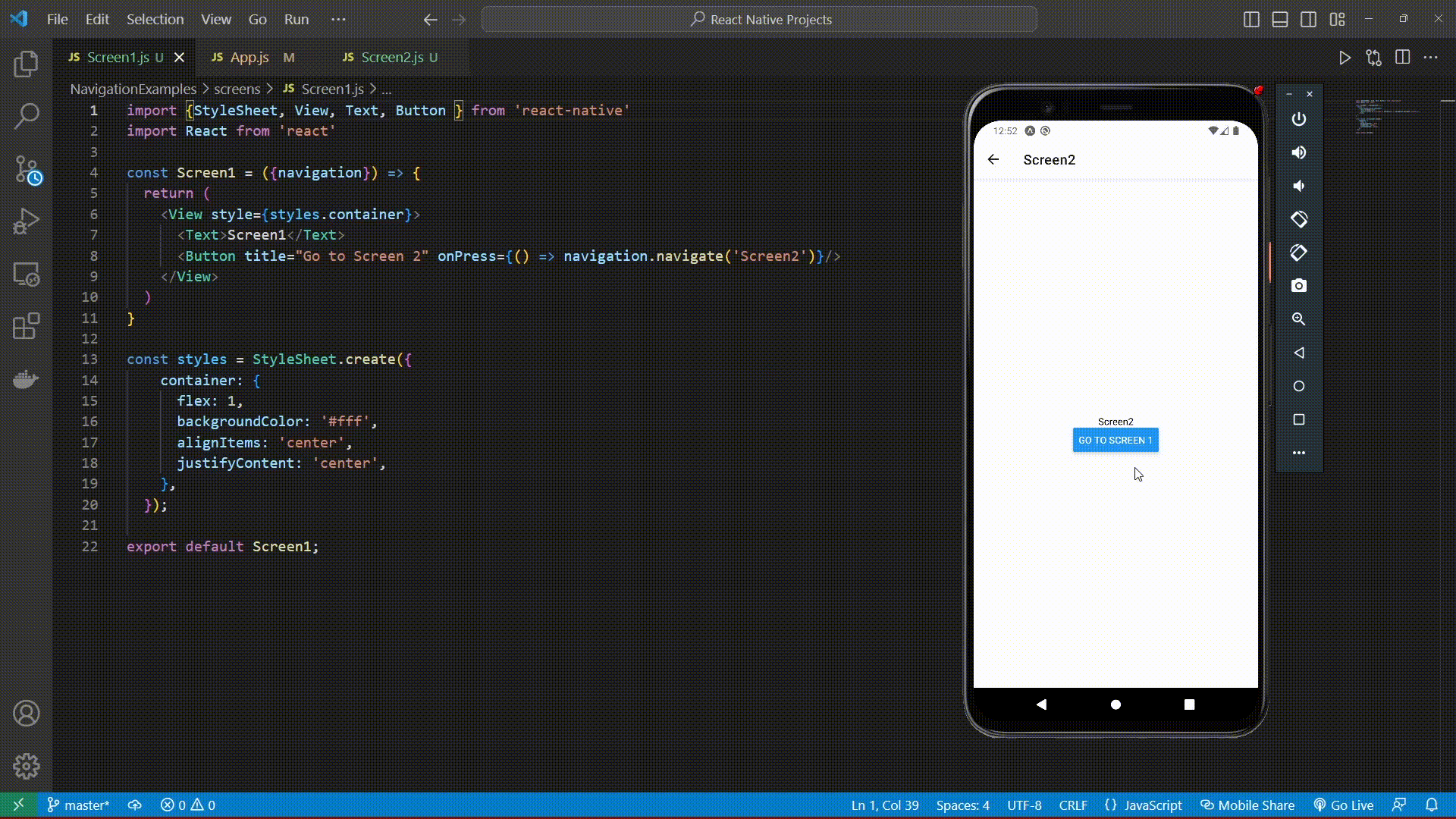Open the Search view in activity bar
Image resolution: width=1456 pixels, height=819 pixels.
point(27,116)
